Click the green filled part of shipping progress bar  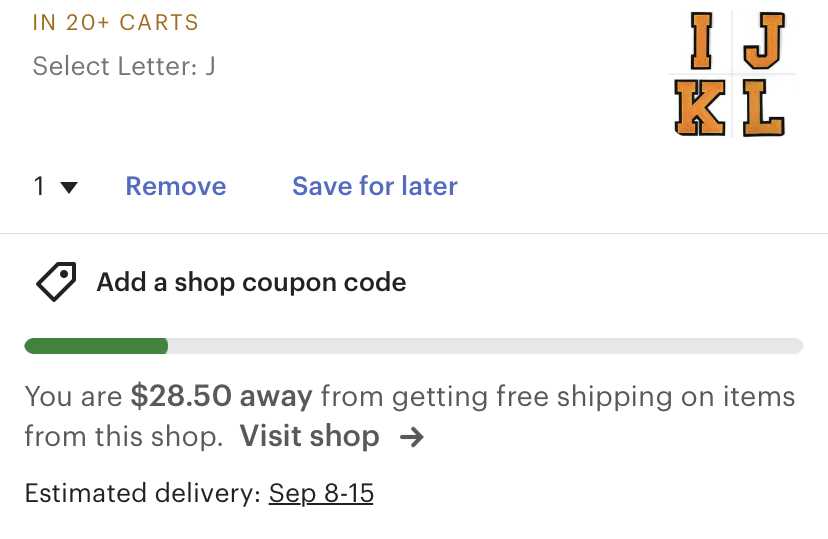tap(96, 346)
